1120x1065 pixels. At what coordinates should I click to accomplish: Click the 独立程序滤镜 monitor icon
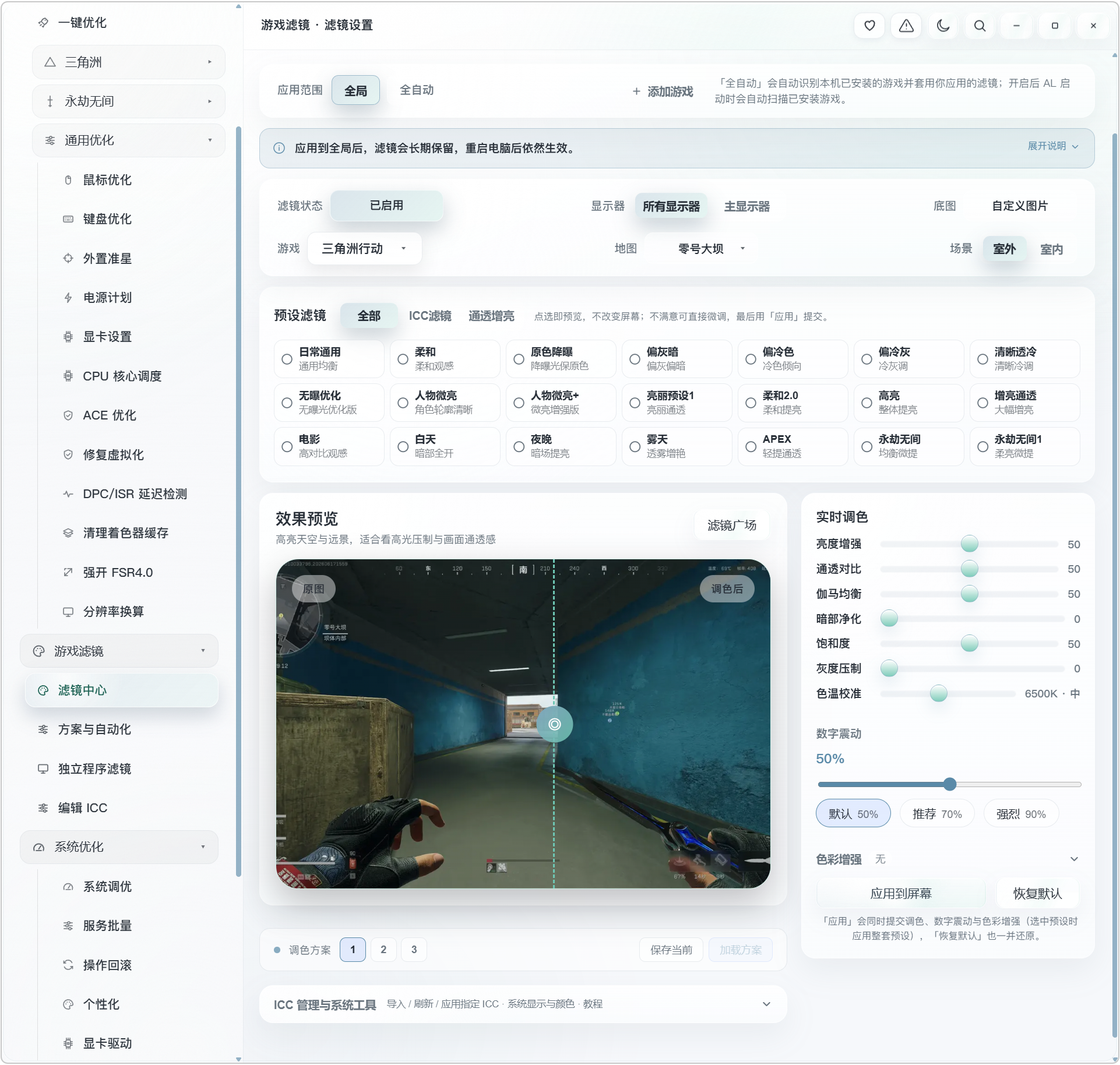click(43, 769)
